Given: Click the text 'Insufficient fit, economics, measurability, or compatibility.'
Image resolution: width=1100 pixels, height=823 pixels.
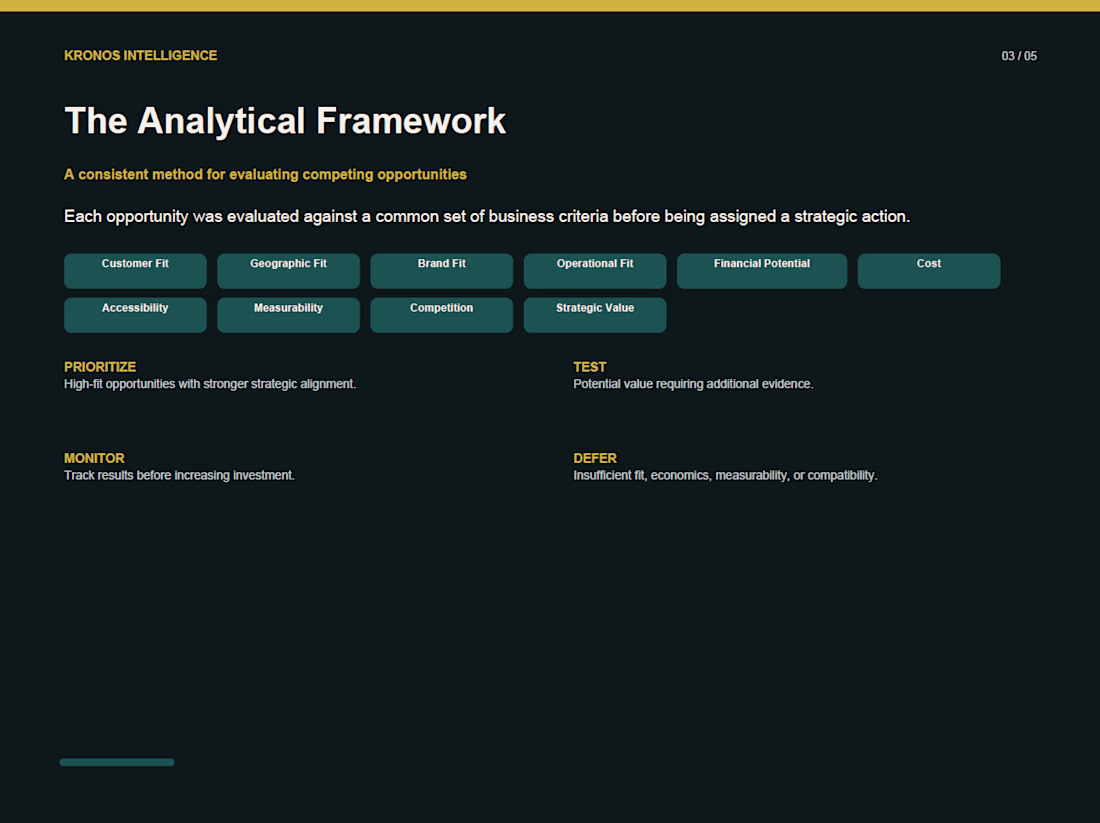Looking at the screenshot, I should click(725, 475).
